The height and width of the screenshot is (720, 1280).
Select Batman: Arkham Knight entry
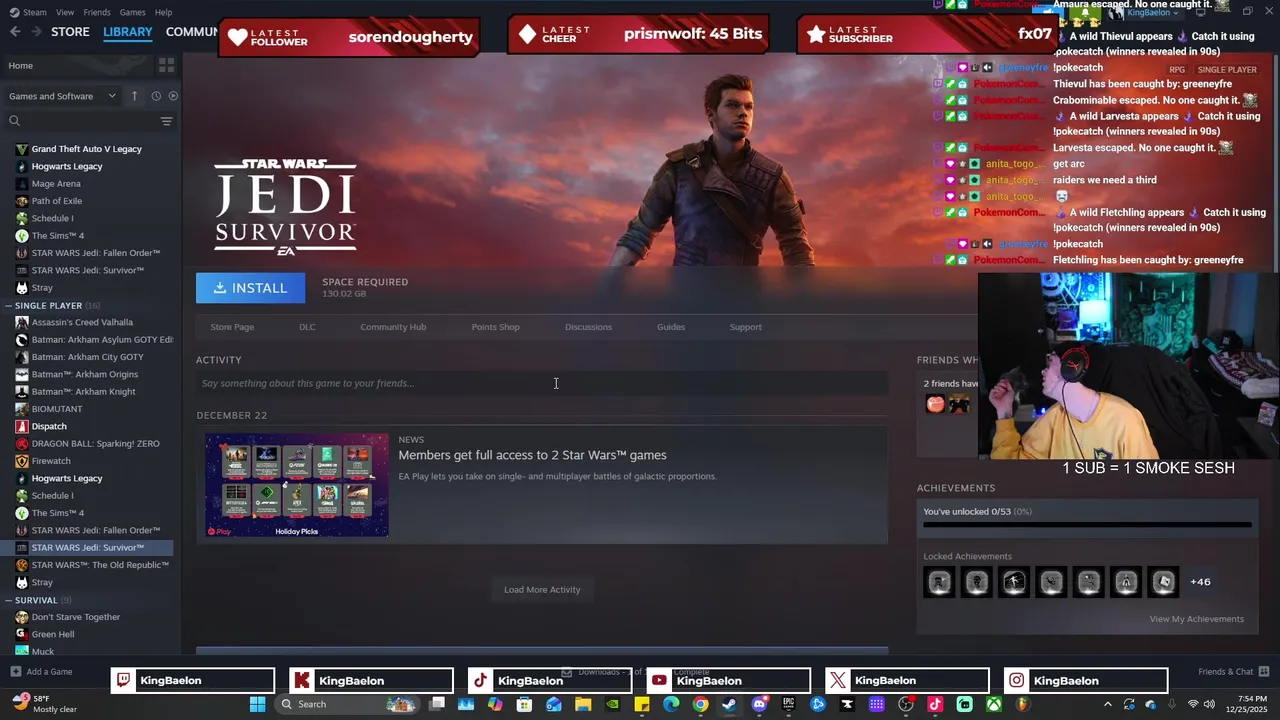(x=83, y=392)
